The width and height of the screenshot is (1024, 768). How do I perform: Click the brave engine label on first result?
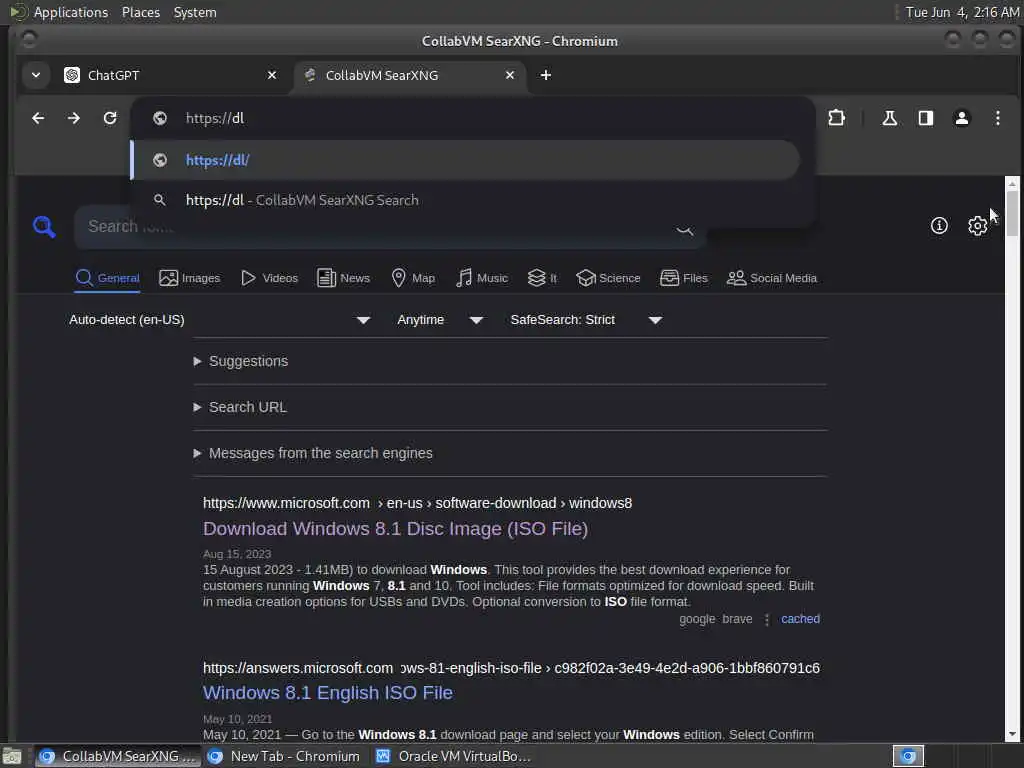pyautogui.click(x=737, y=619)
